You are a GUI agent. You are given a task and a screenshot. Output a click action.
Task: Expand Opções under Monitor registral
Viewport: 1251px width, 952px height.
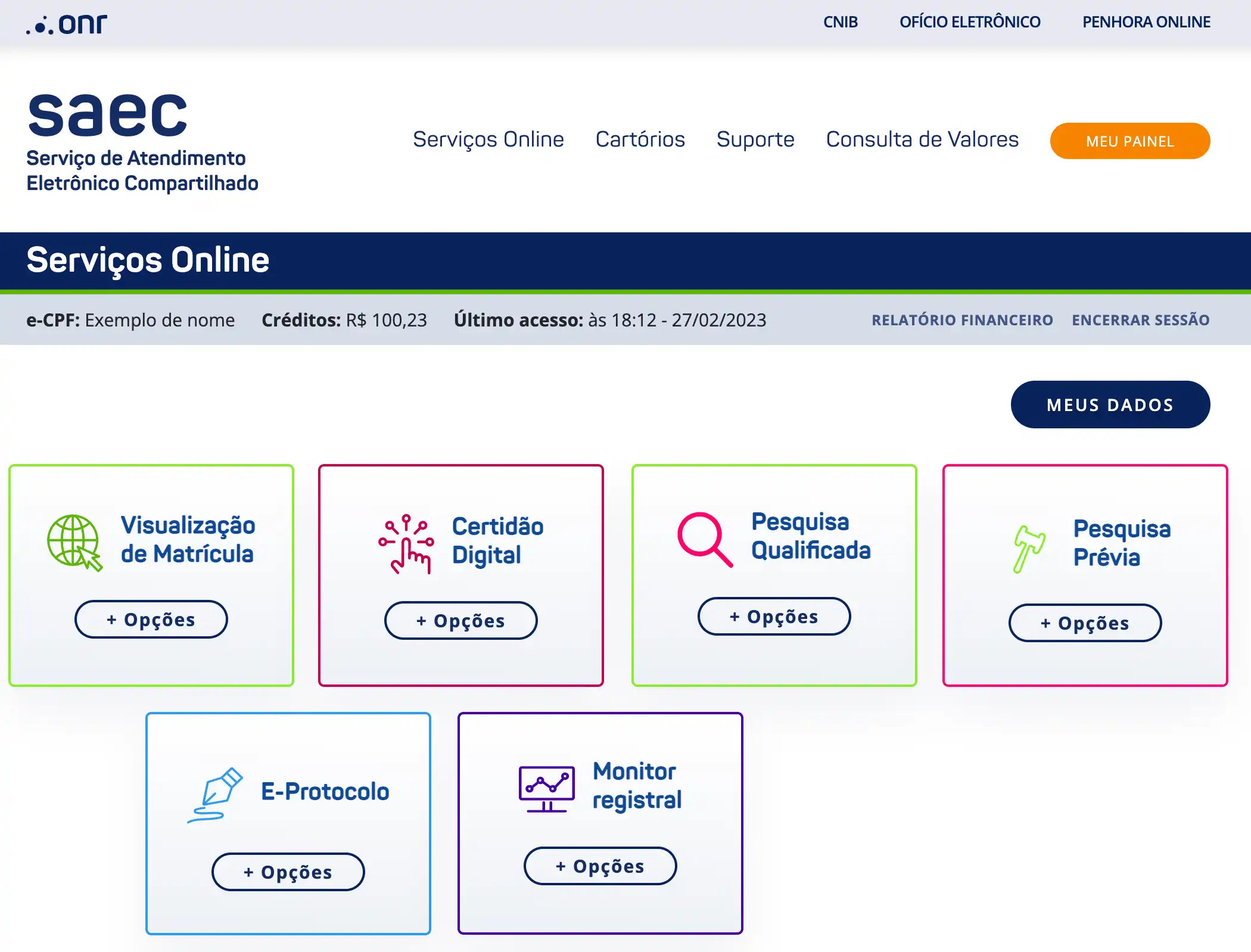click(600, 866)
